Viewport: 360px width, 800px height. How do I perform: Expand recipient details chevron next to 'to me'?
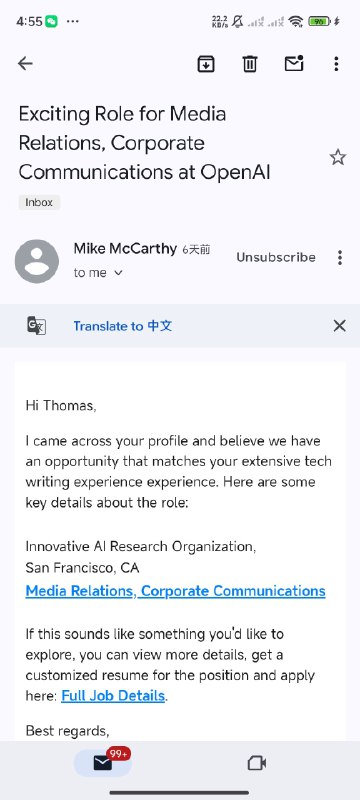tap(118, 273)
